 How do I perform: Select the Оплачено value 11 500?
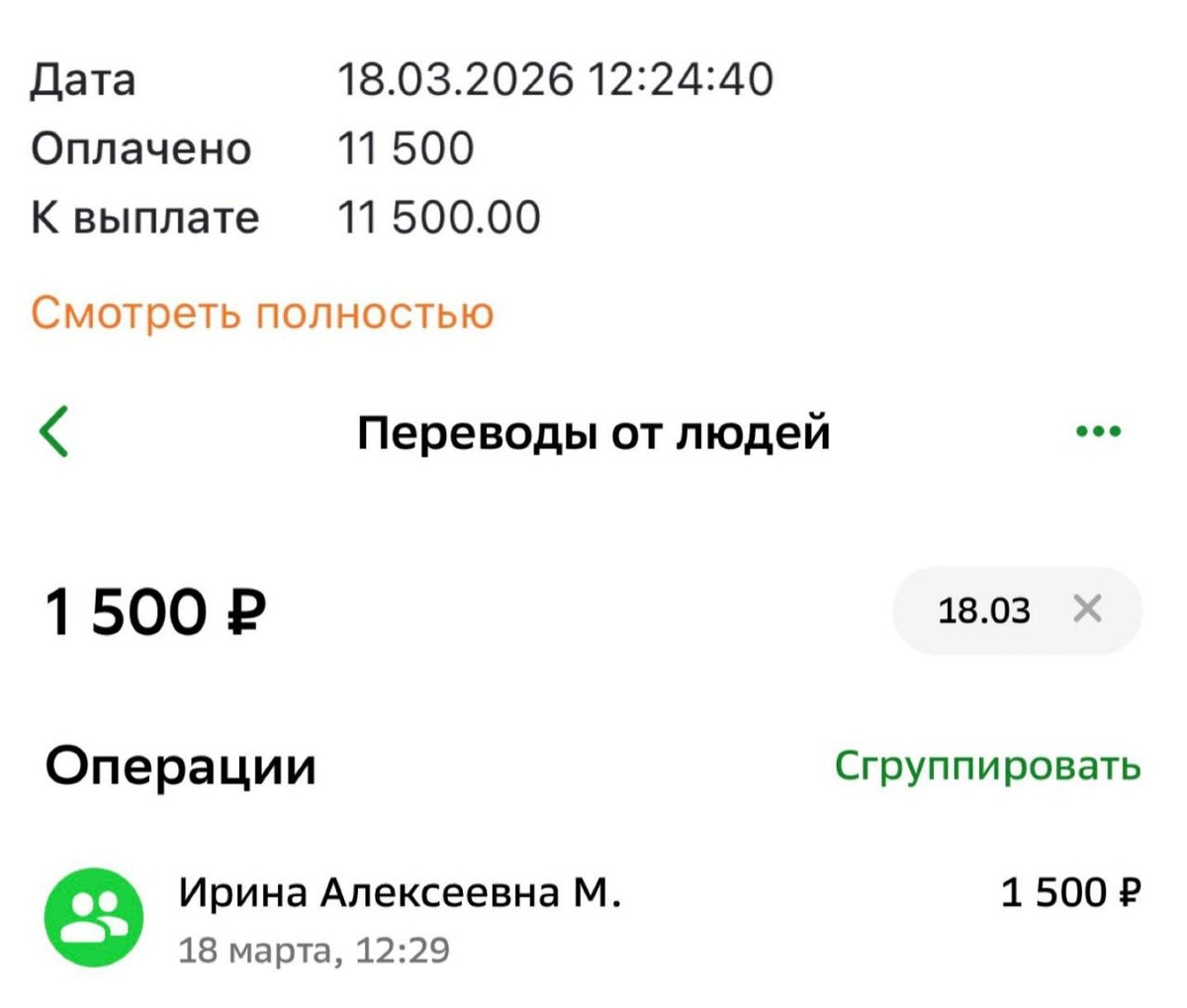click(406, 148)
